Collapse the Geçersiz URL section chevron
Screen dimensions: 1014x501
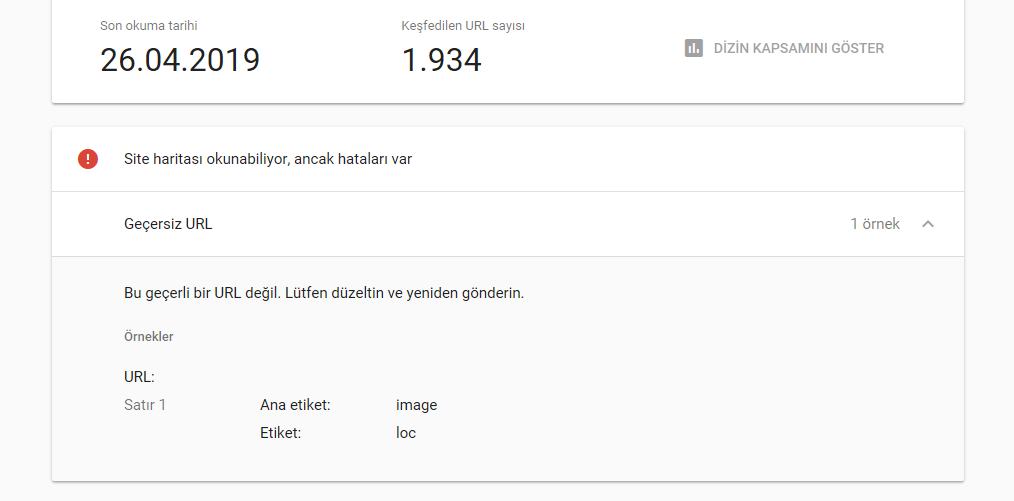coord(928,224)
